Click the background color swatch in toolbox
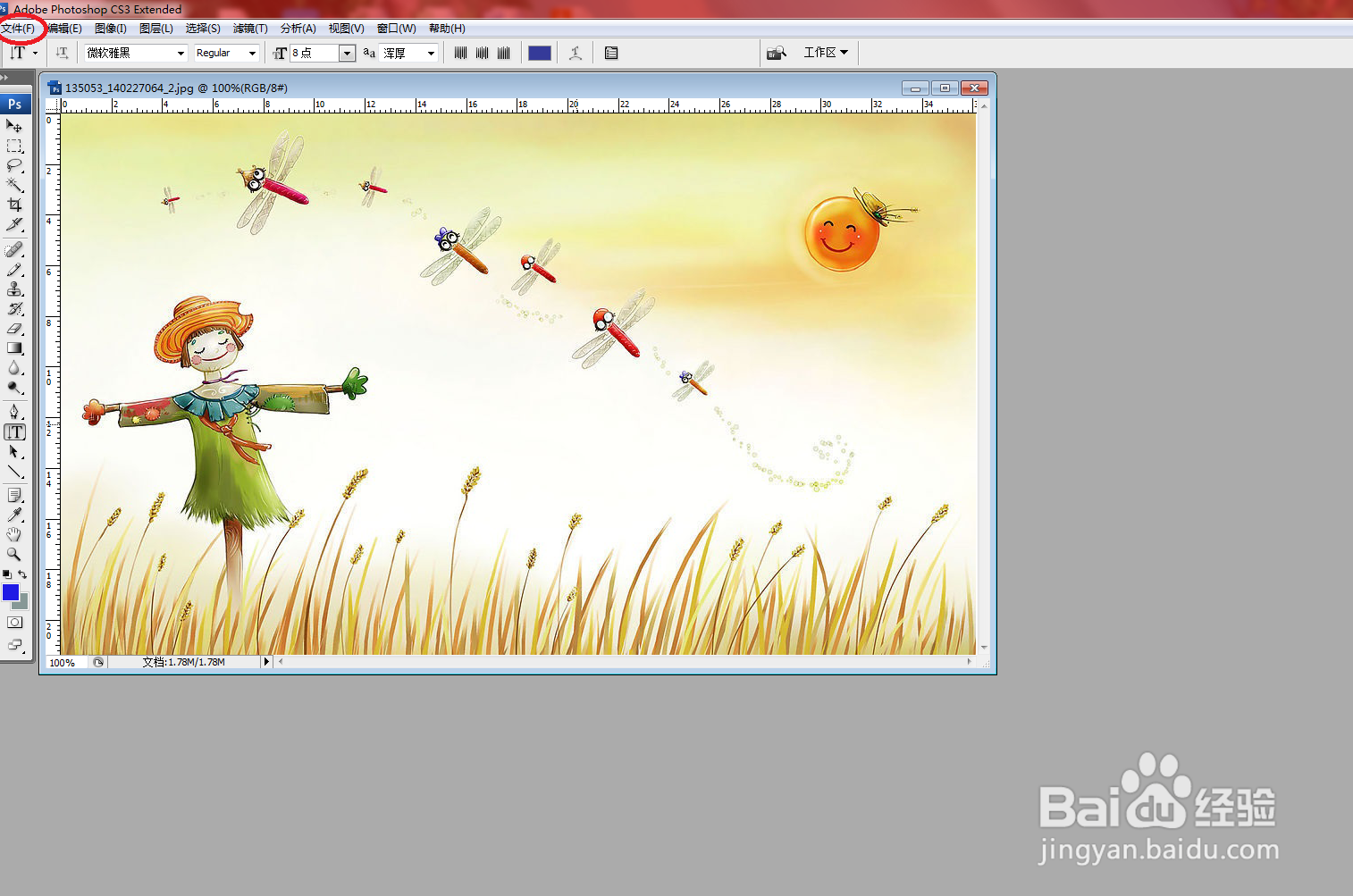Viewport: 1353px width, 896px height. coord(23,603)
